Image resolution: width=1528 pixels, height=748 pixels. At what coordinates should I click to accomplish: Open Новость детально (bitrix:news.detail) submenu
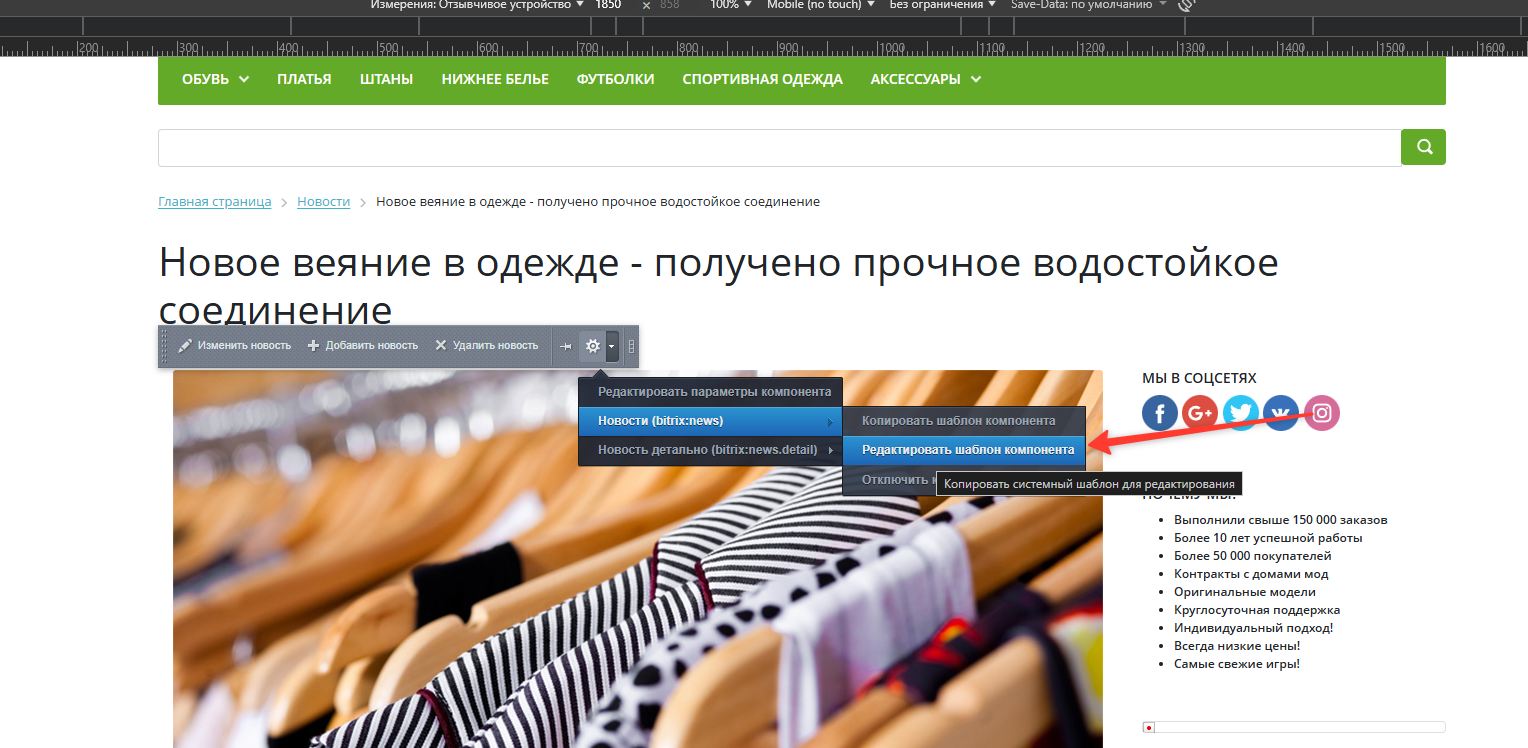coord(708,450)
